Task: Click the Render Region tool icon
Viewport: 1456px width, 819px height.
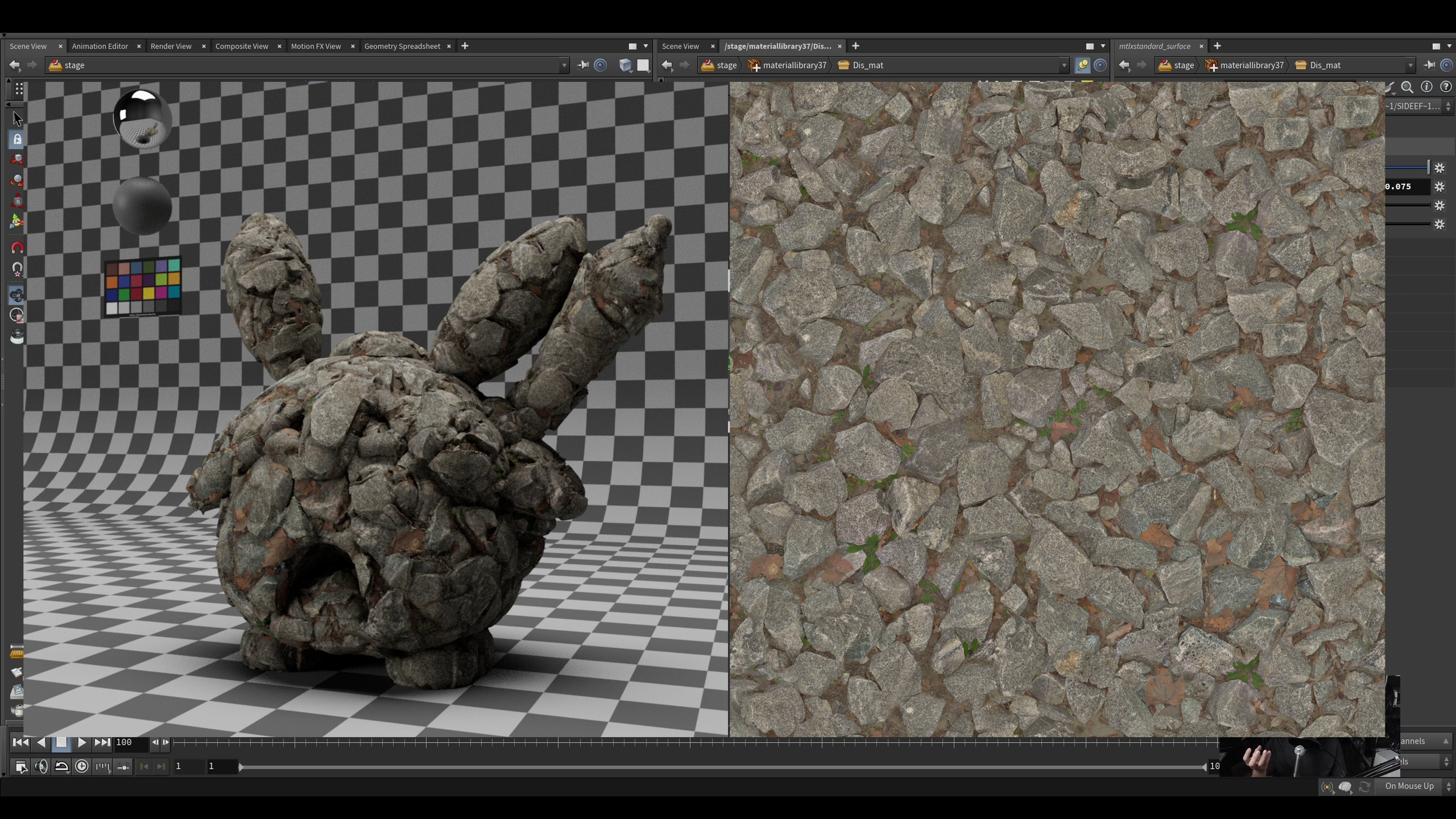Action: 17,315
